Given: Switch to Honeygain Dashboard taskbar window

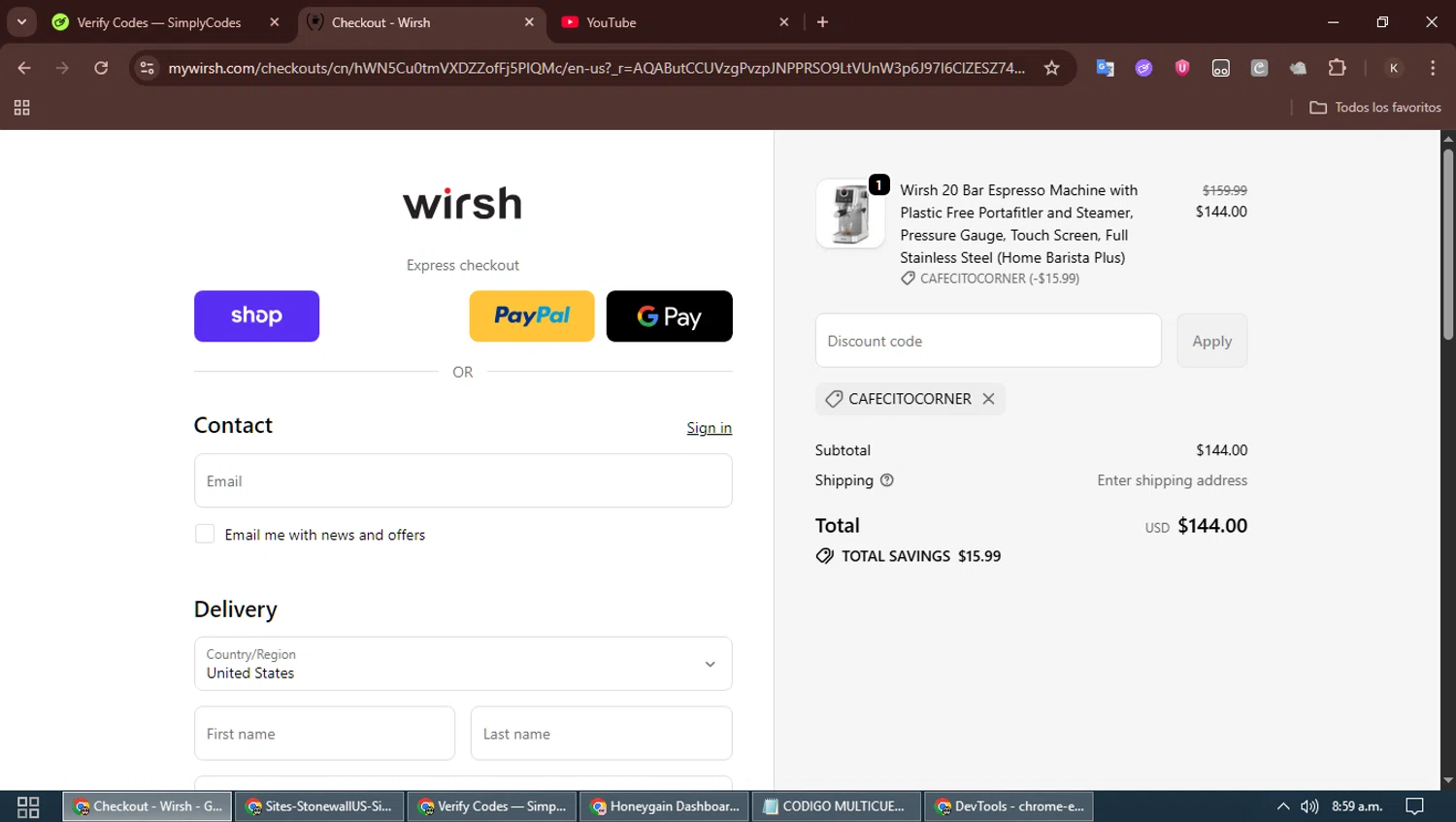Looking at the screenshot, I should pyautogui.click(x=665, y=806).
